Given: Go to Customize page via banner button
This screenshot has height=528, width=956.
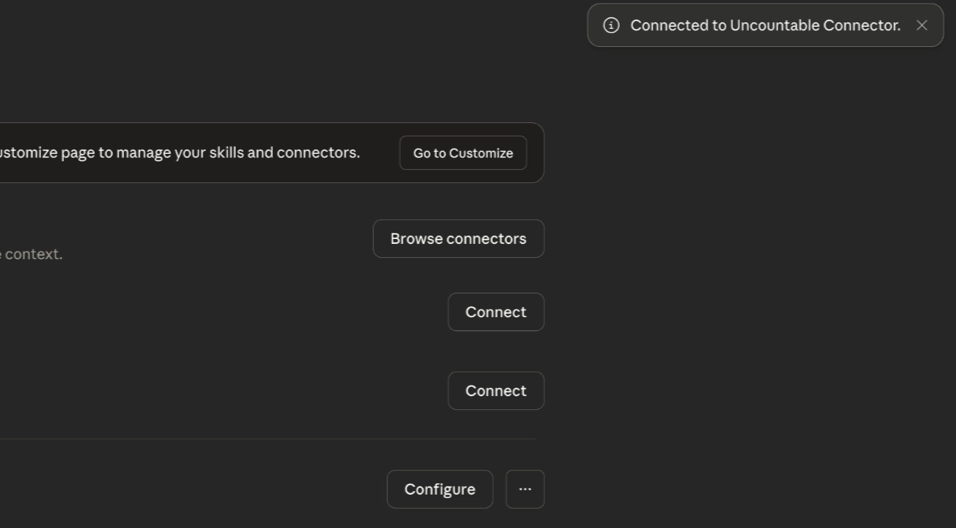Looking at the screenshot, I should [463, 153].
